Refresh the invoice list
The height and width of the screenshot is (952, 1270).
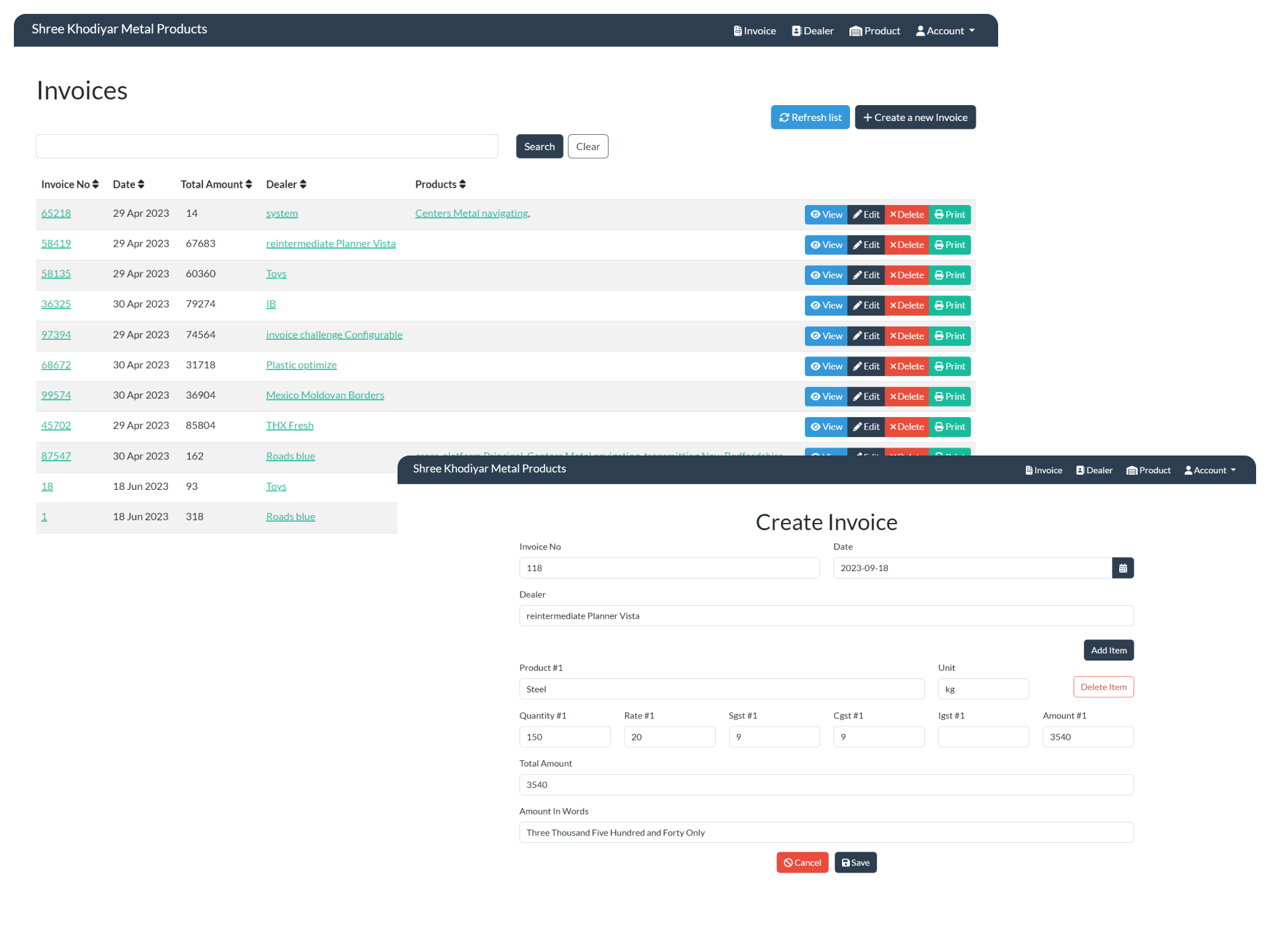pyautogui.click(x=810, y=118)
